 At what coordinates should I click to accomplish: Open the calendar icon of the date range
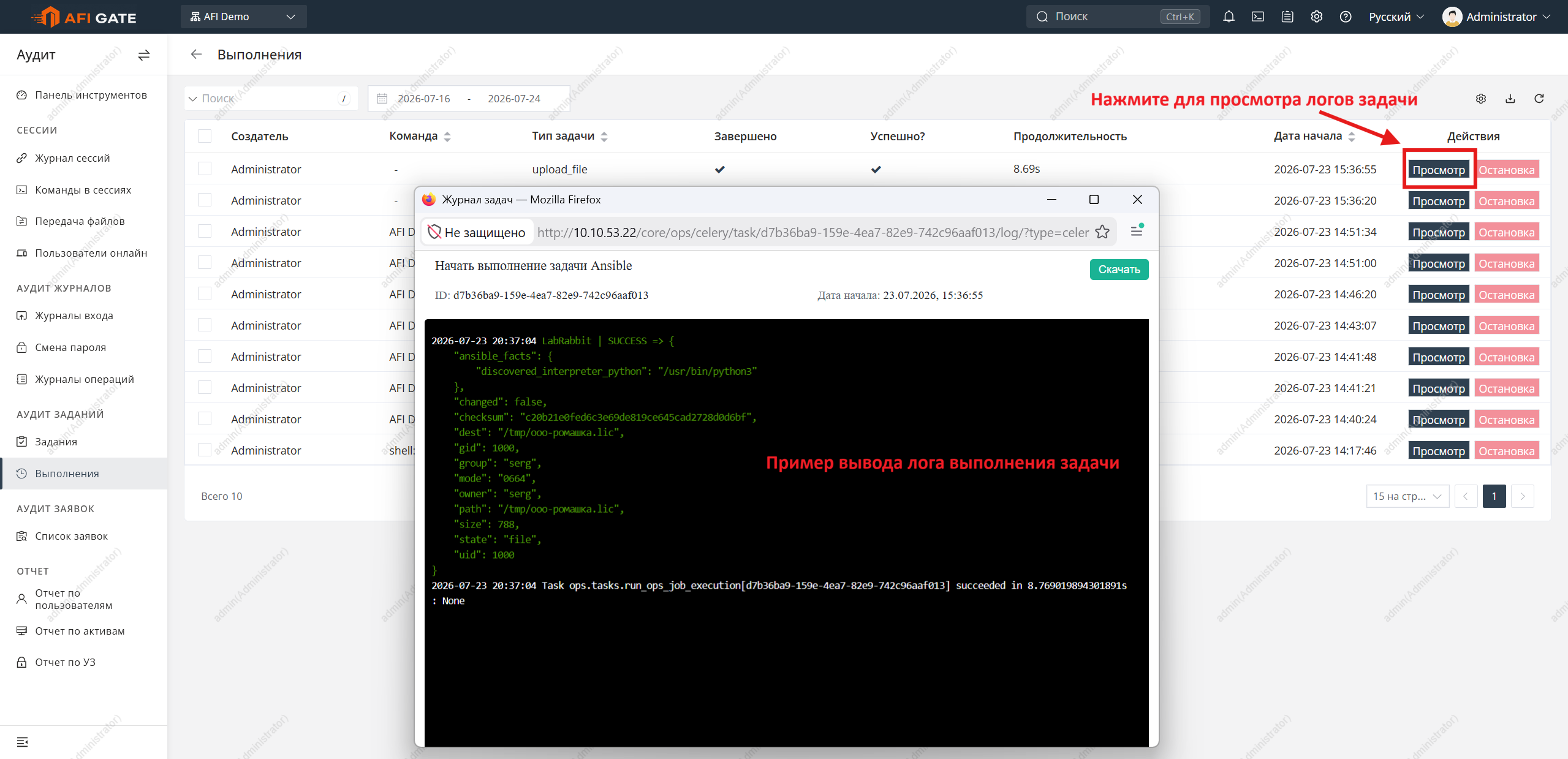pyautogui.click(x=382, y=99)
